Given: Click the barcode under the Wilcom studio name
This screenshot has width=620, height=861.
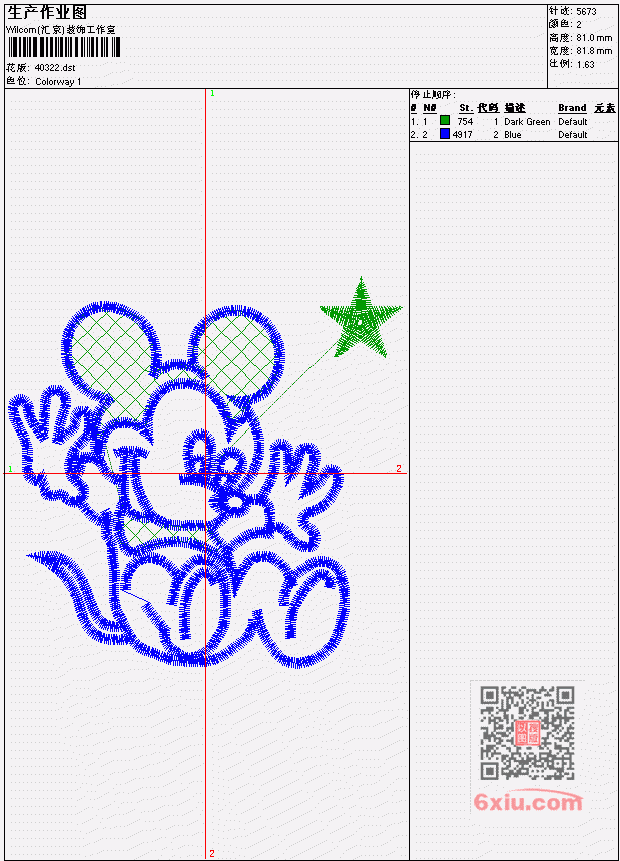Looking at the screenshot, I should (x=64, y=47).
